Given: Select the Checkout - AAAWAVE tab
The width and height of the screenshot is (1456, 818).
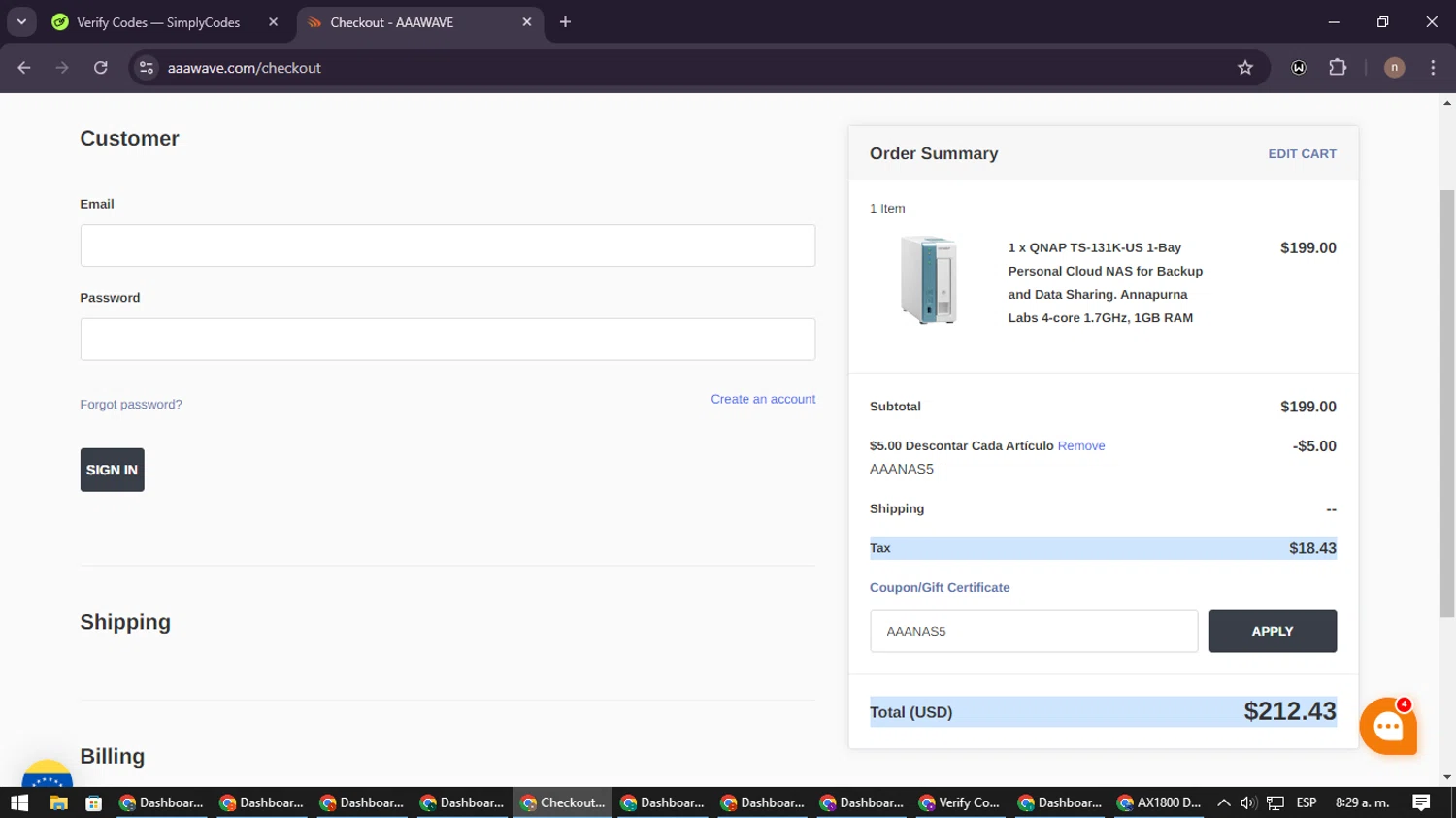Looking at the screenshot, I should [x=391, y=22].
